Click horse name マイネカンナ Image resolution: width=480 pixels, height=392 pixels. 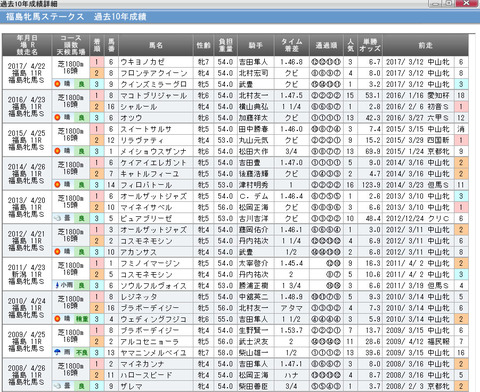pos(142,364)
